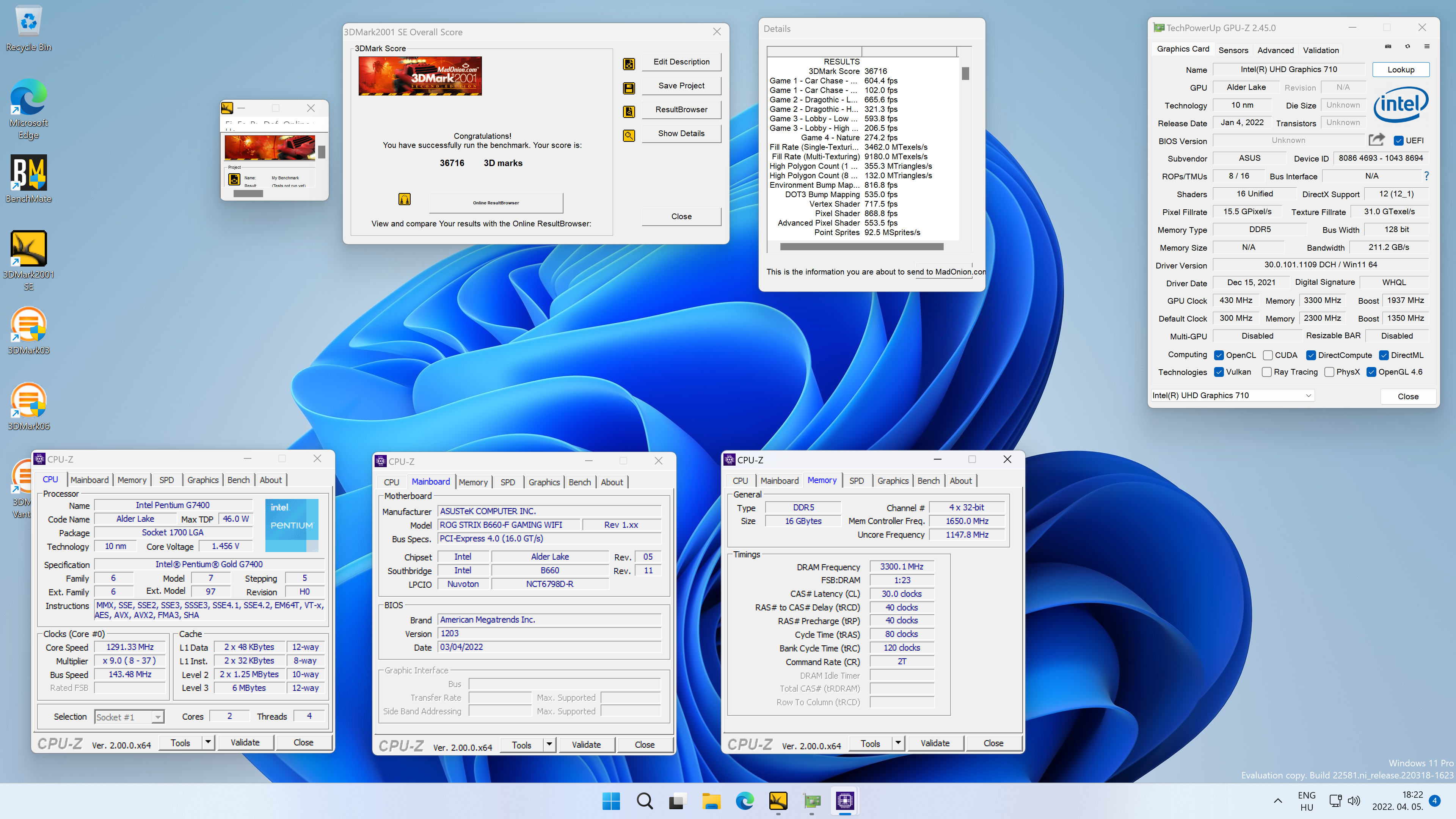The width and height of the screenshot is (1456, 819).
Task: Open taskbar Search
Action: 644,801
